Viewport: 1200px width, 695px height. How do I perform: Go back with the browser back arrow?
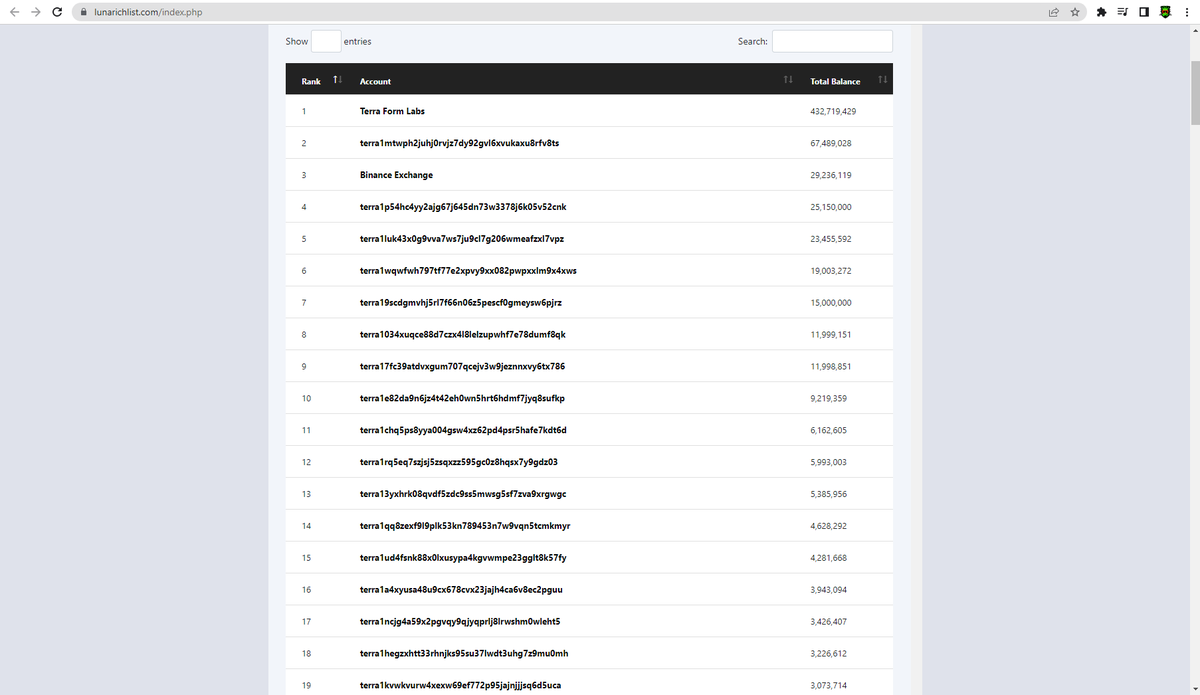click(12, 12)
